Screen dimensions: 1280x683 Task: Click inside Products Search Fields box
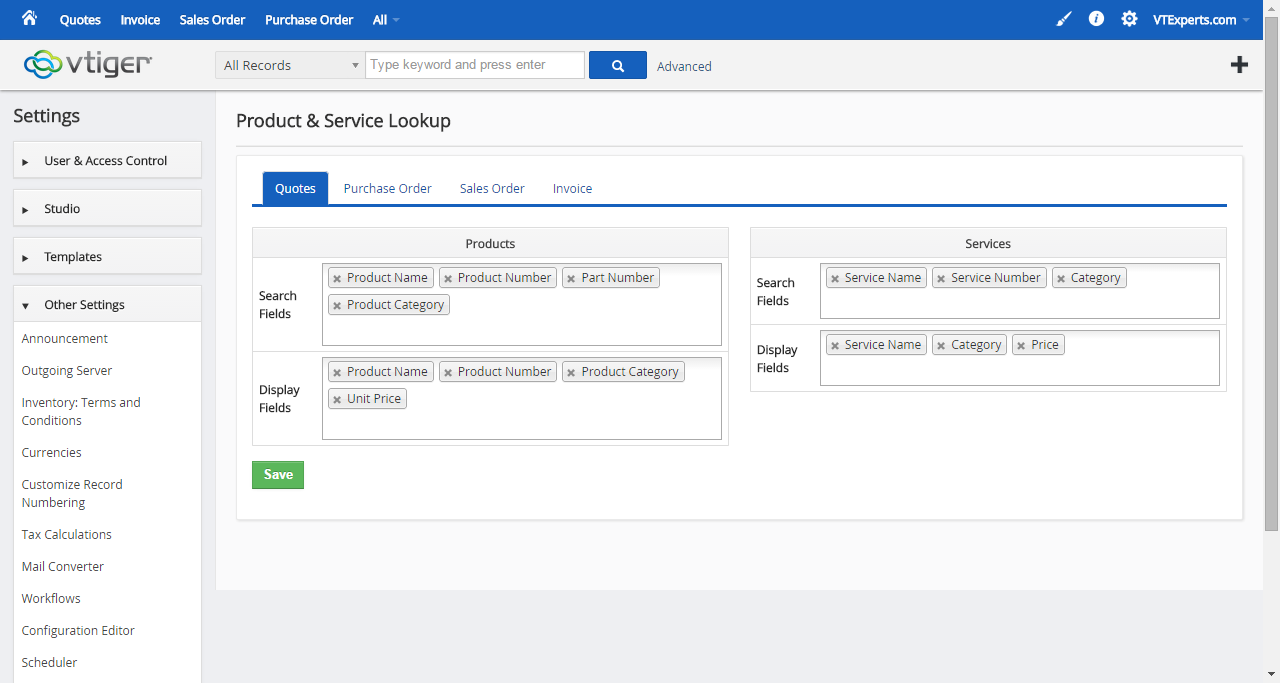tap(522, 305)
